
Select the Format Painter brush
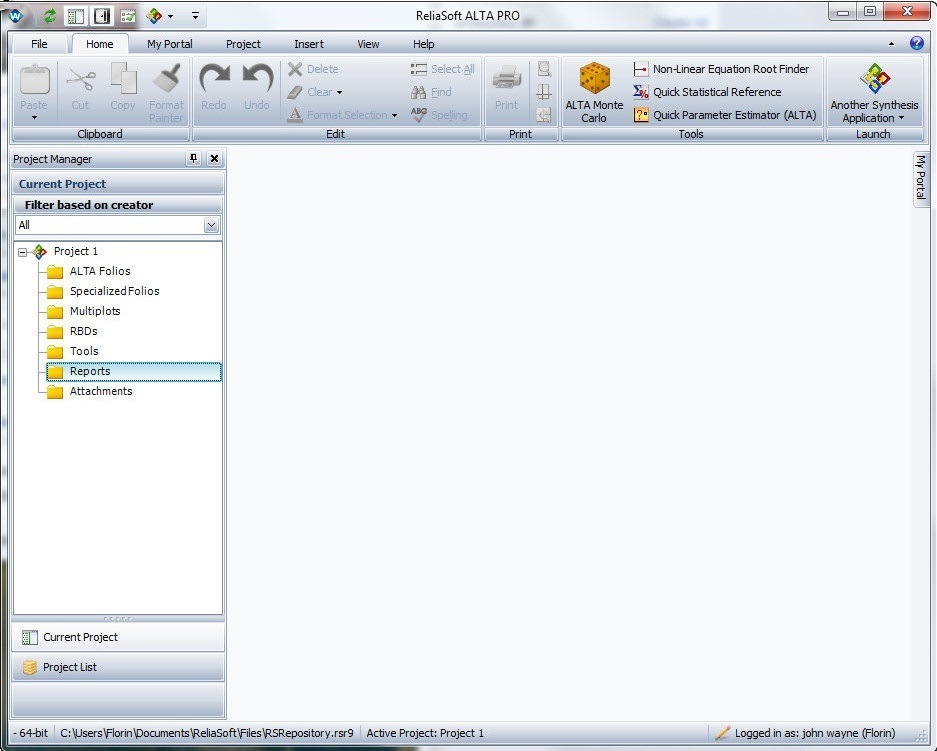click(x=166, y=79)
